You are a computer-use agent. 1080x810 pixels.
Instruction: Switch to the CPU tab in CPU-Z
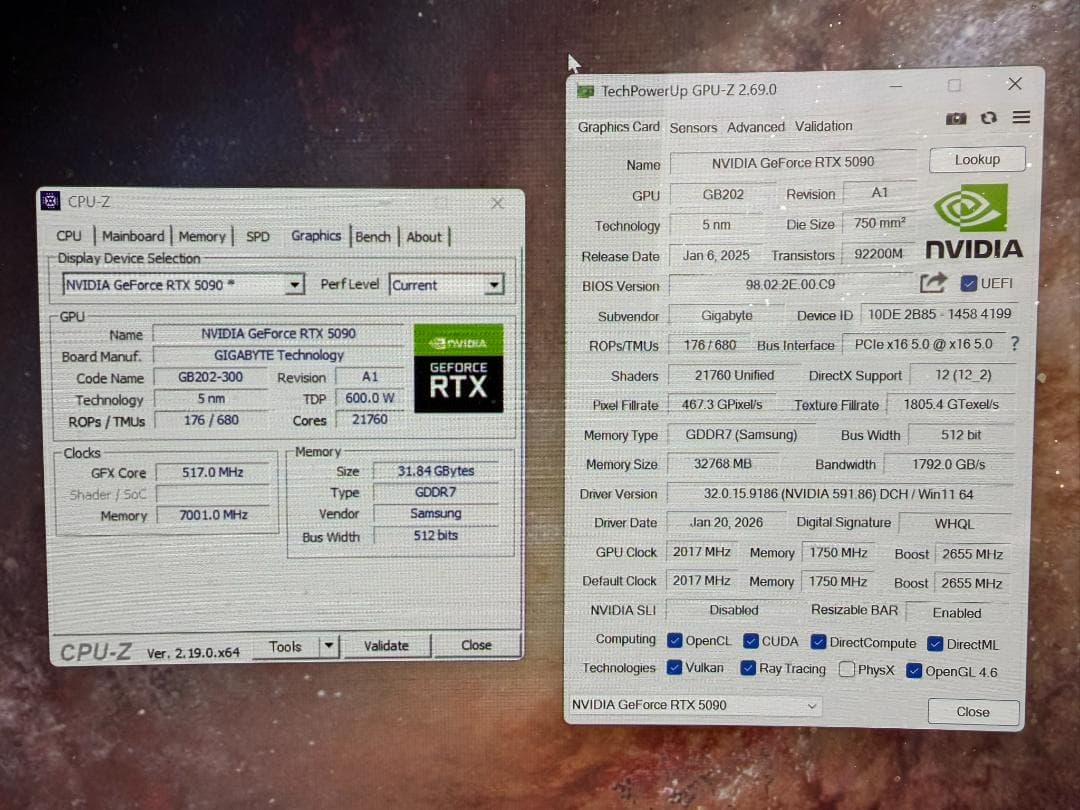[x=69, y=236]
